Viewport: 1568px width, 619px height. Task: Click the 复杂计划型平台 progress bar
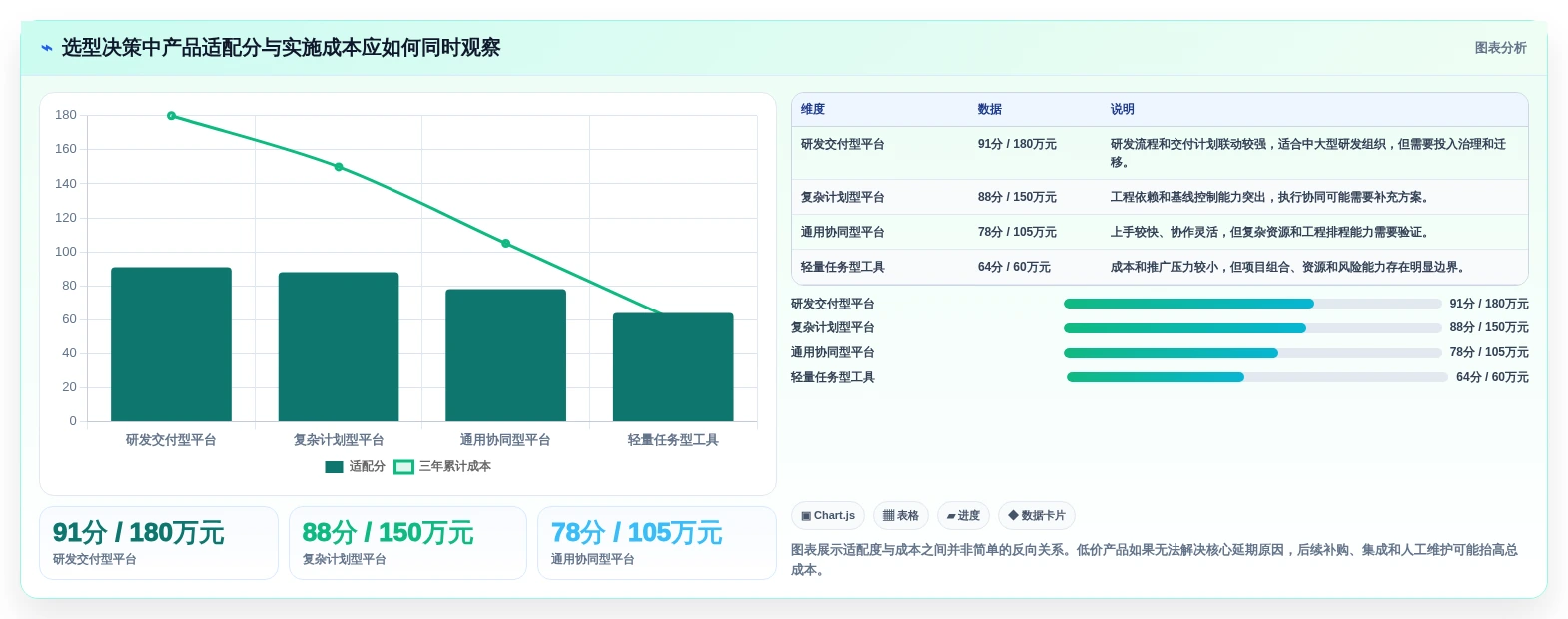(x=1252, y=328)
